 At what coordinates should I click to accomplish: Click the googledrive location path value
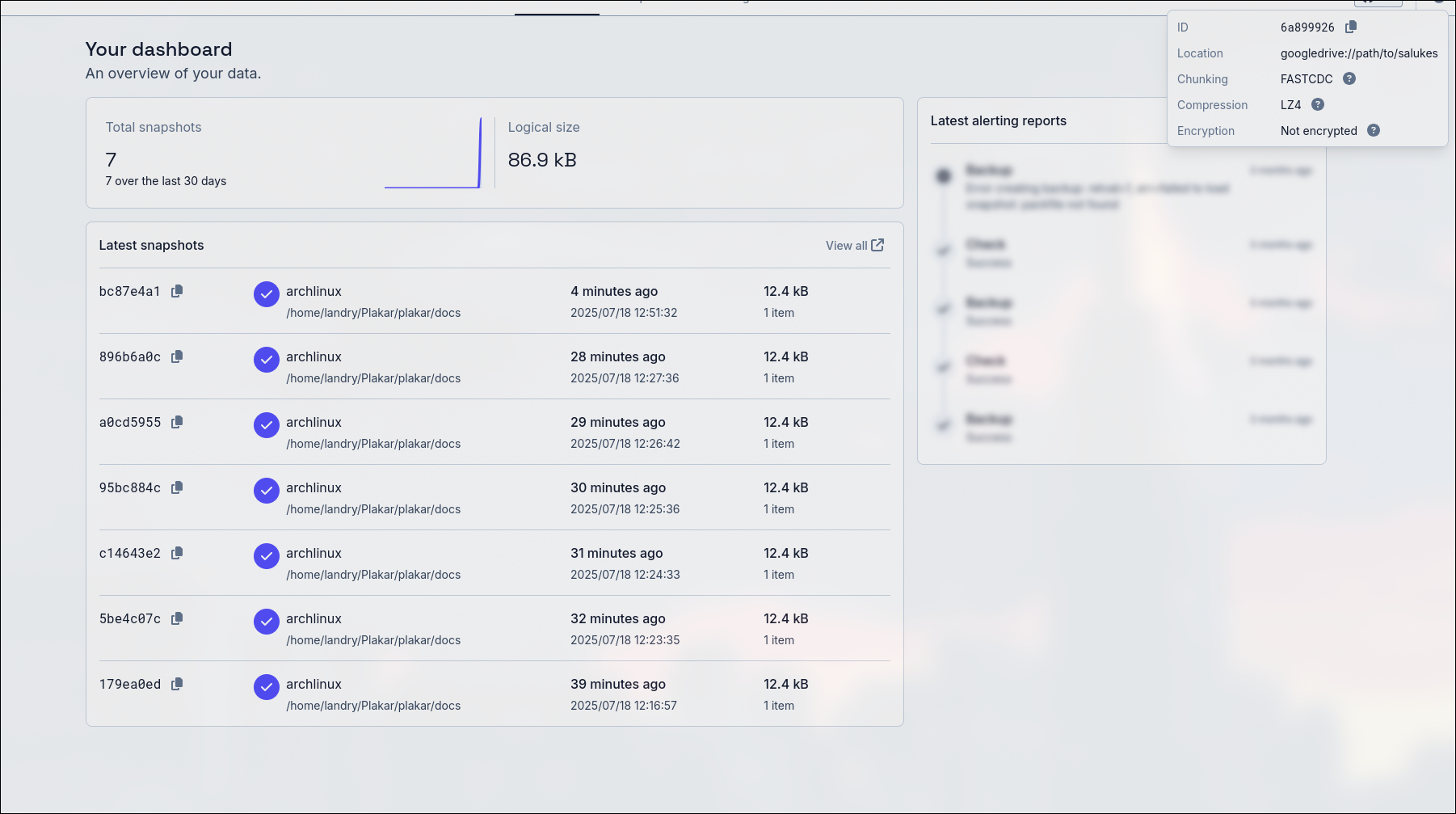coord(1358,53)
